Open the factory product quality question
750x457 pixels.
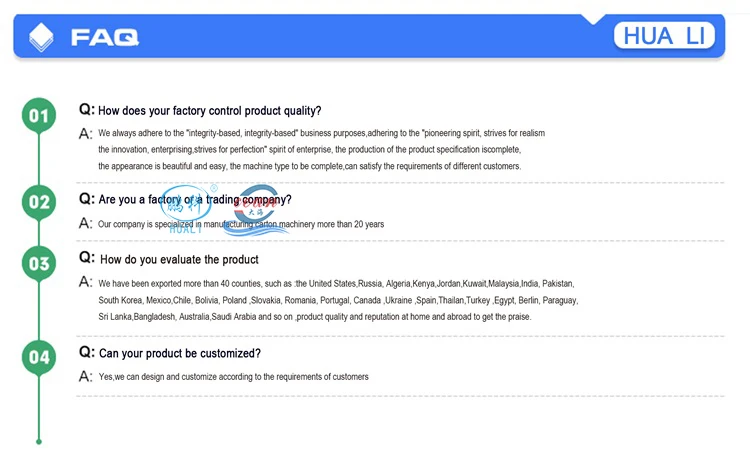point(209,111)
